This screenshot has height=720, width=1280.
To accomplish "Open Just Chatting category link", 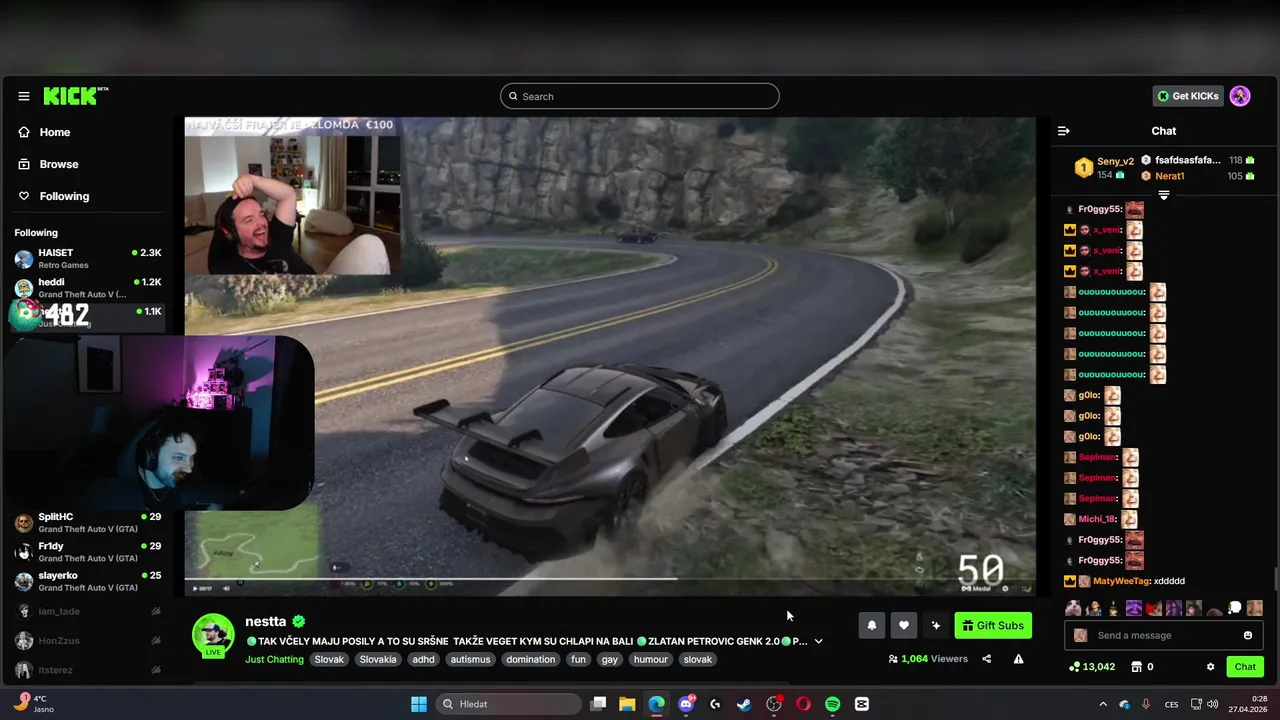I will click(274, 659).
